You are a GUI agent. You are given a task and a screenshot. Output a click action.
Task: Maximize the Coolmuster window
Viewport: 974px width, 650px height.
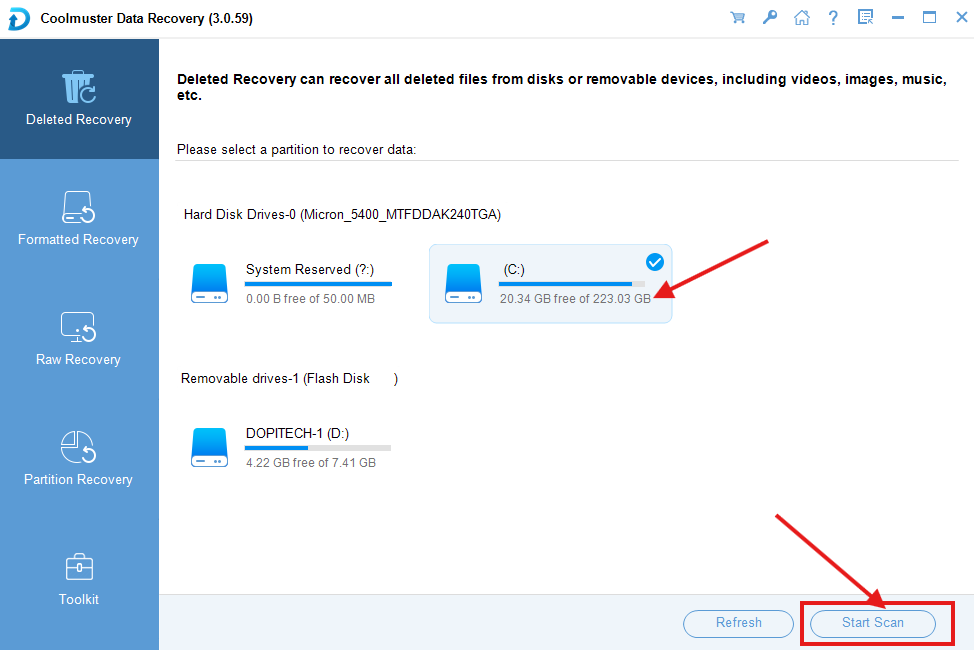click(x=929, y=17)
